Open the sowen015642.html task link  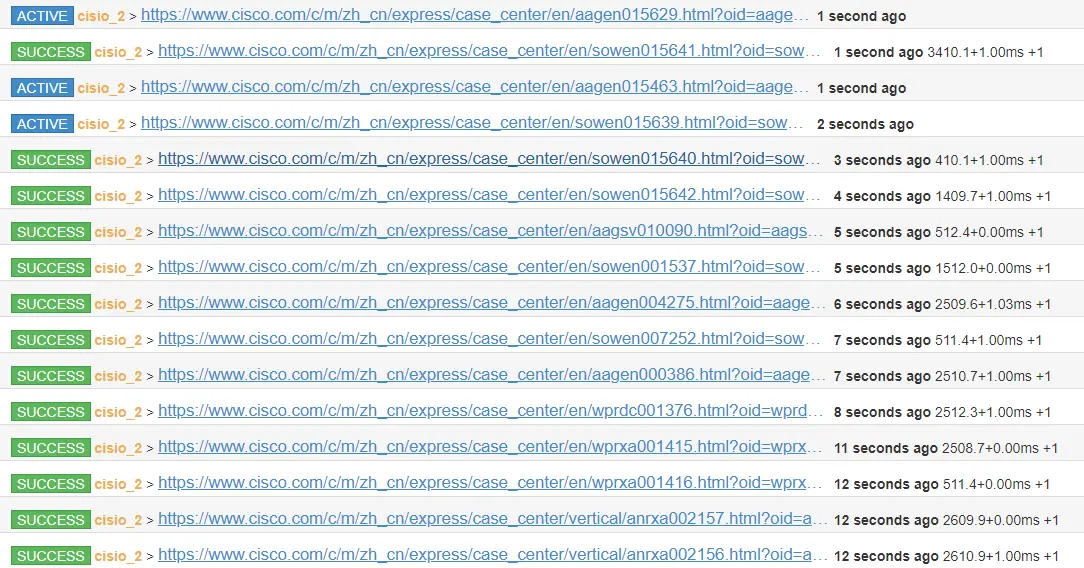click(489, 195)
